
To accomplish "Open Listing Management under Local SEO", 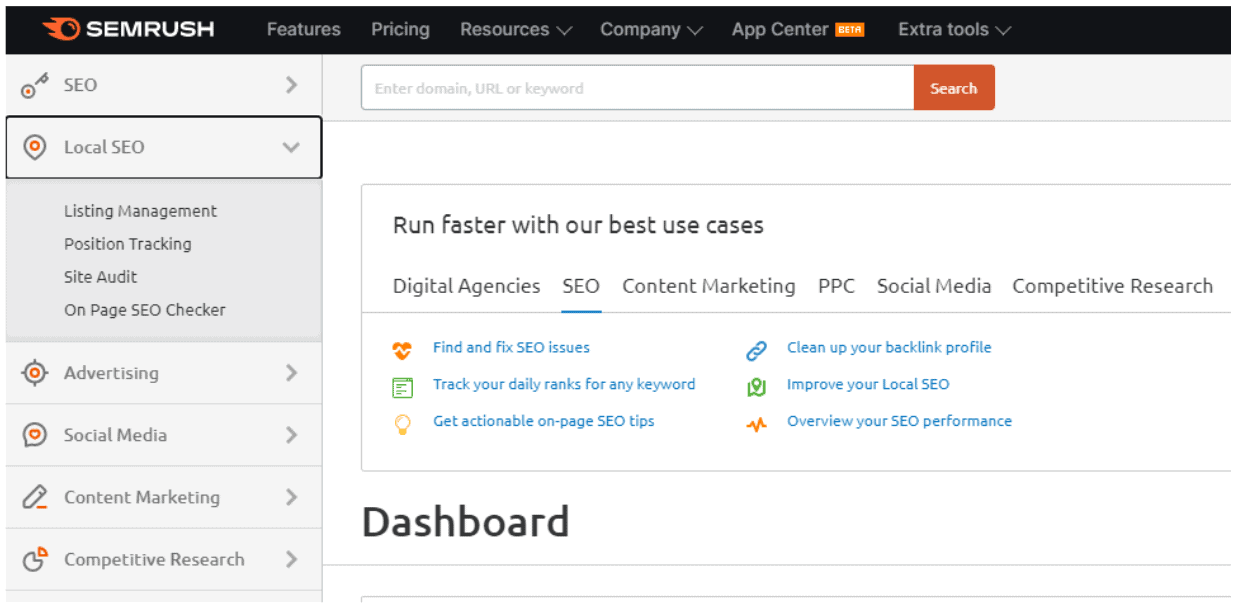I will (140, 211).
